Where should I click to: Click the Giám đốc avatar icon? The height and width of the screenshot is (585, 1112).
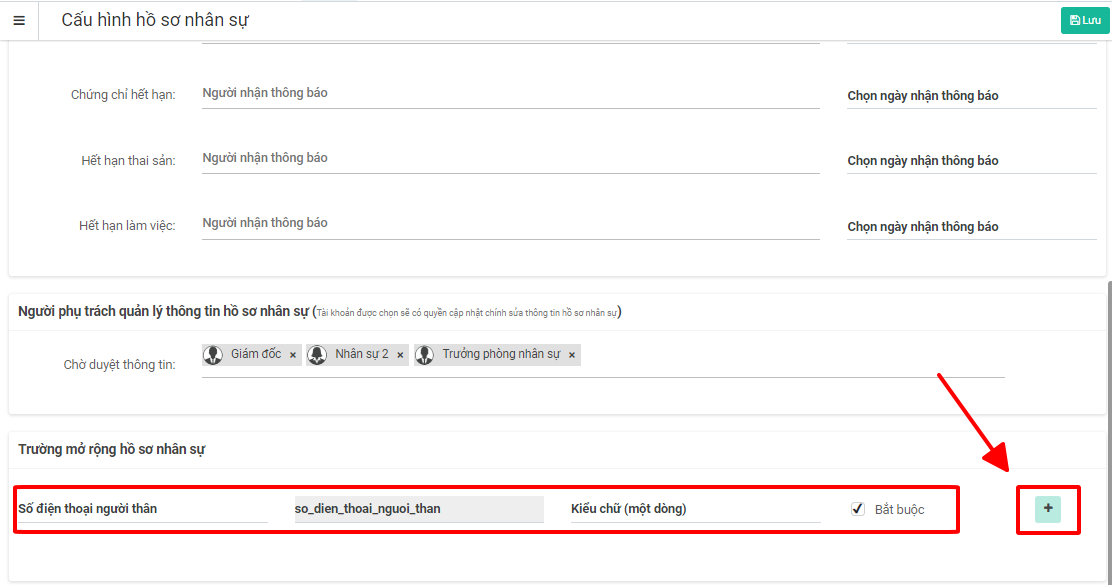coord(213,355)
